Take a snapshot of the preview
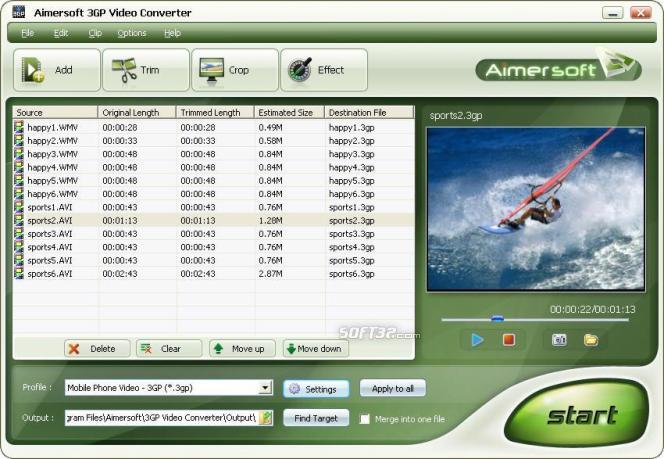The height and width of the screenshot is (459, 664). coord(559,340)
